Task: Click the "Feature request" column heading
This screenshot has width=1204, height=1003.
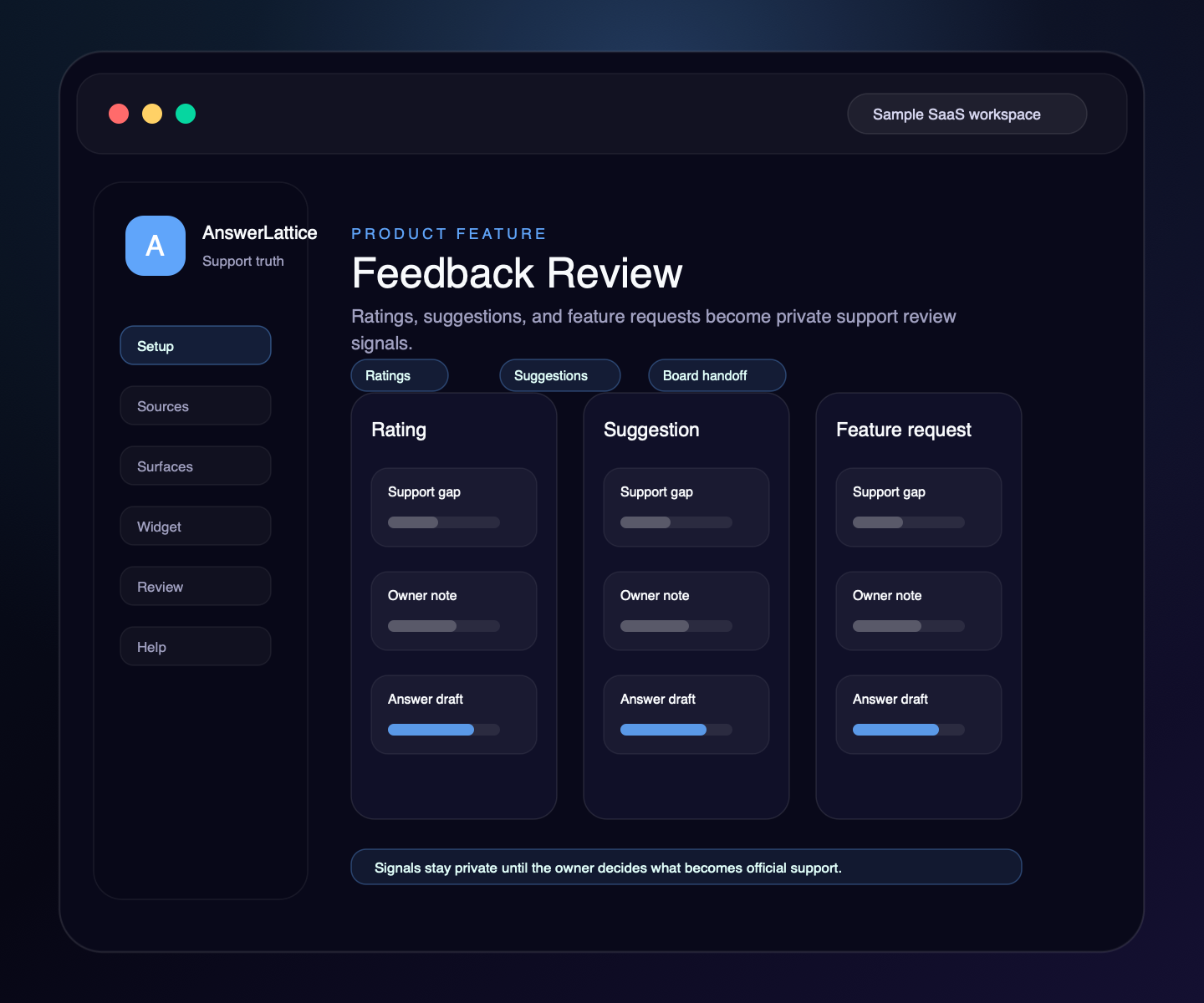Action: pyautogui.click(x=904, y=430)
